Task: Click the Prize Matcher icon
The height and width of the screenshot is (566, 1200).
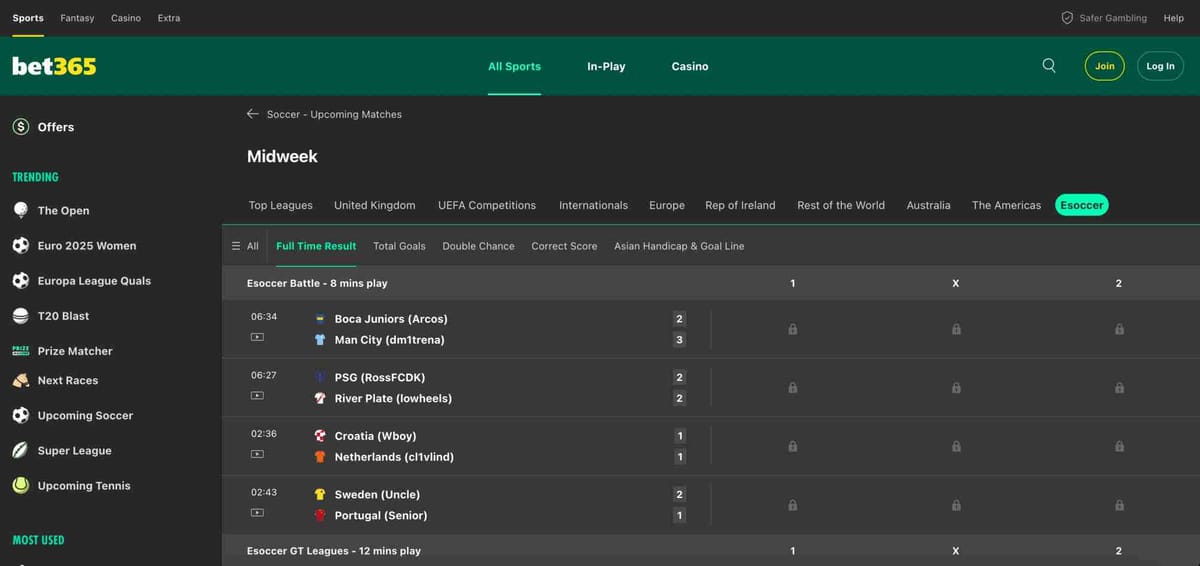Action: 20,351
